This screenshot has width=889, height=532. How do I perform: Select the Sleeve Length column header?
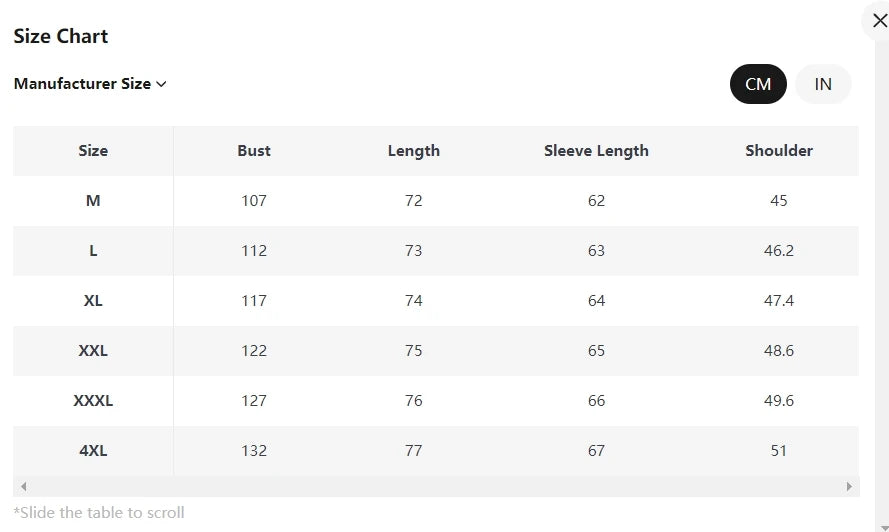coord(596,150)
